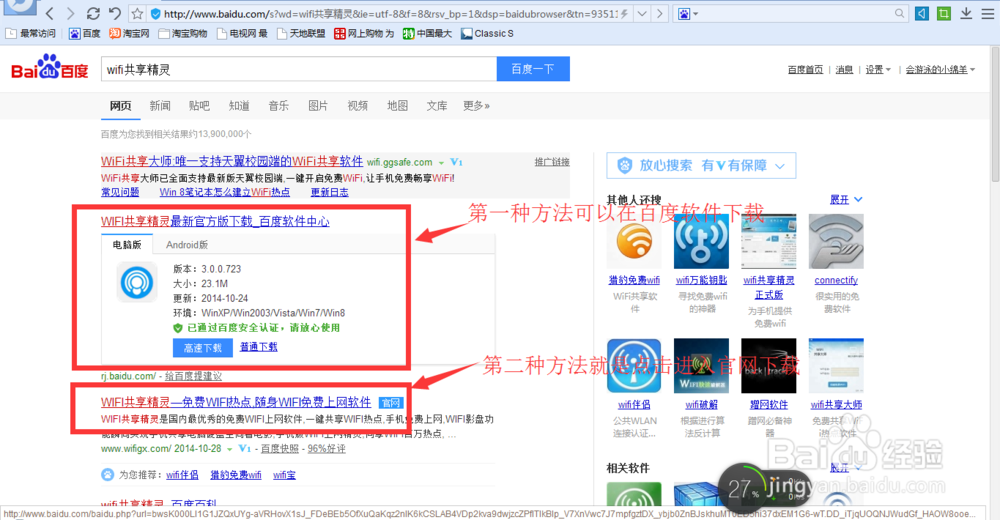Click the magnifier icon in browser search box
This screenshot has height=520, width=1000.
[x=899, y=13]
